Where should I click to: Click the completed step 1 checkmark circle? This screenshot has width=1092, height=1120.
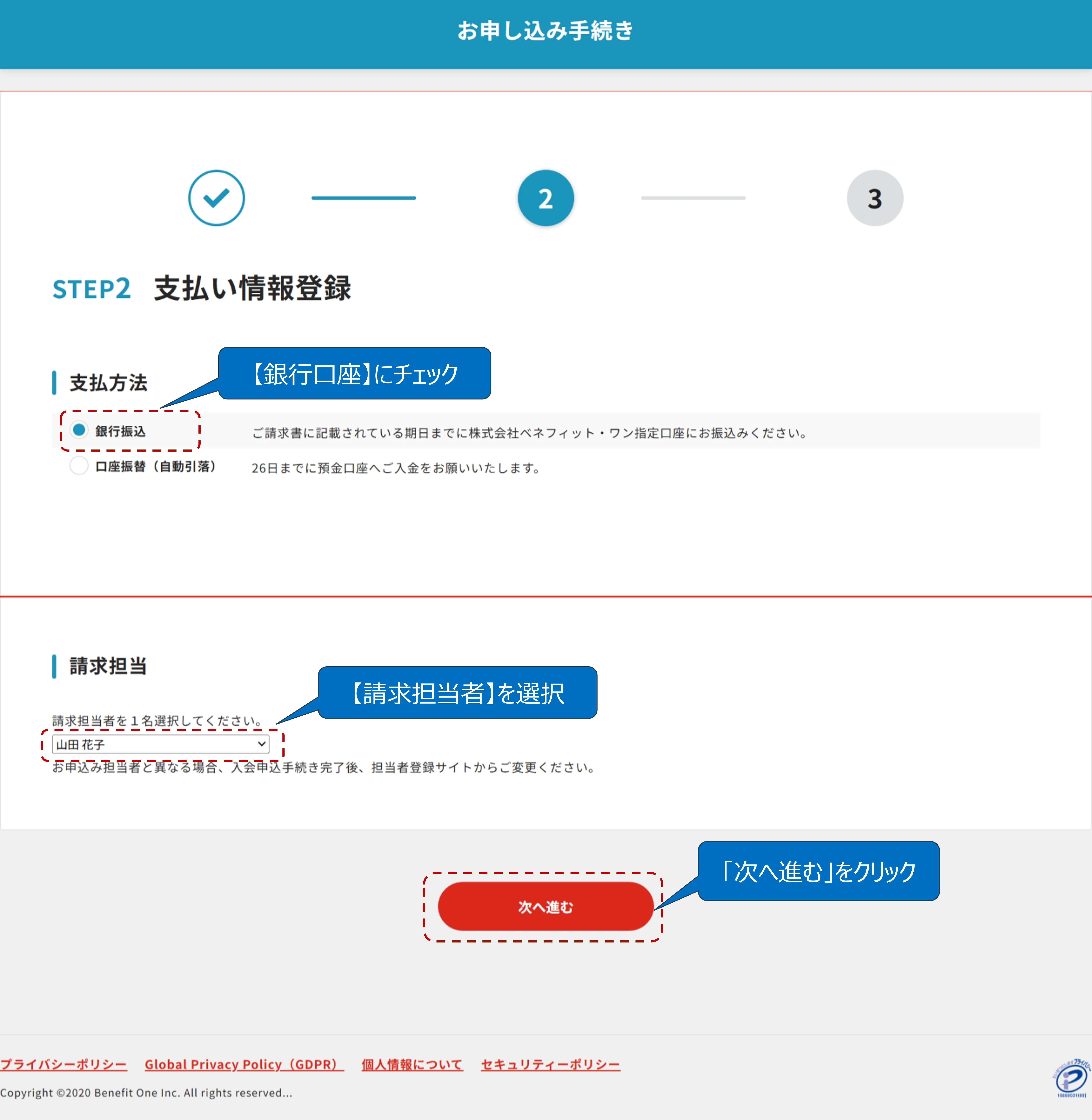point(216,198)
